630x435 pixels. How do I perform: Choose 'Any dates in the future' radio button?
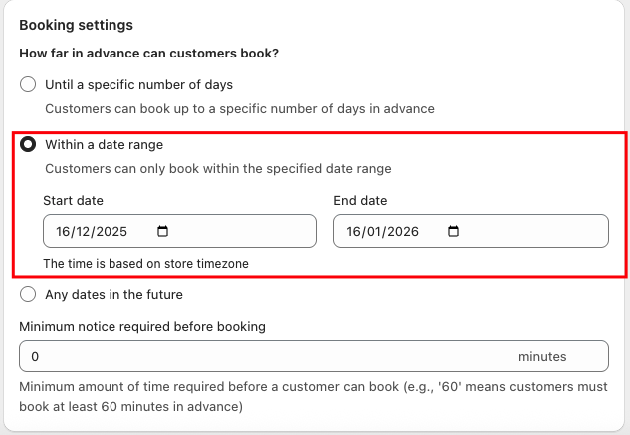point(28,294)
